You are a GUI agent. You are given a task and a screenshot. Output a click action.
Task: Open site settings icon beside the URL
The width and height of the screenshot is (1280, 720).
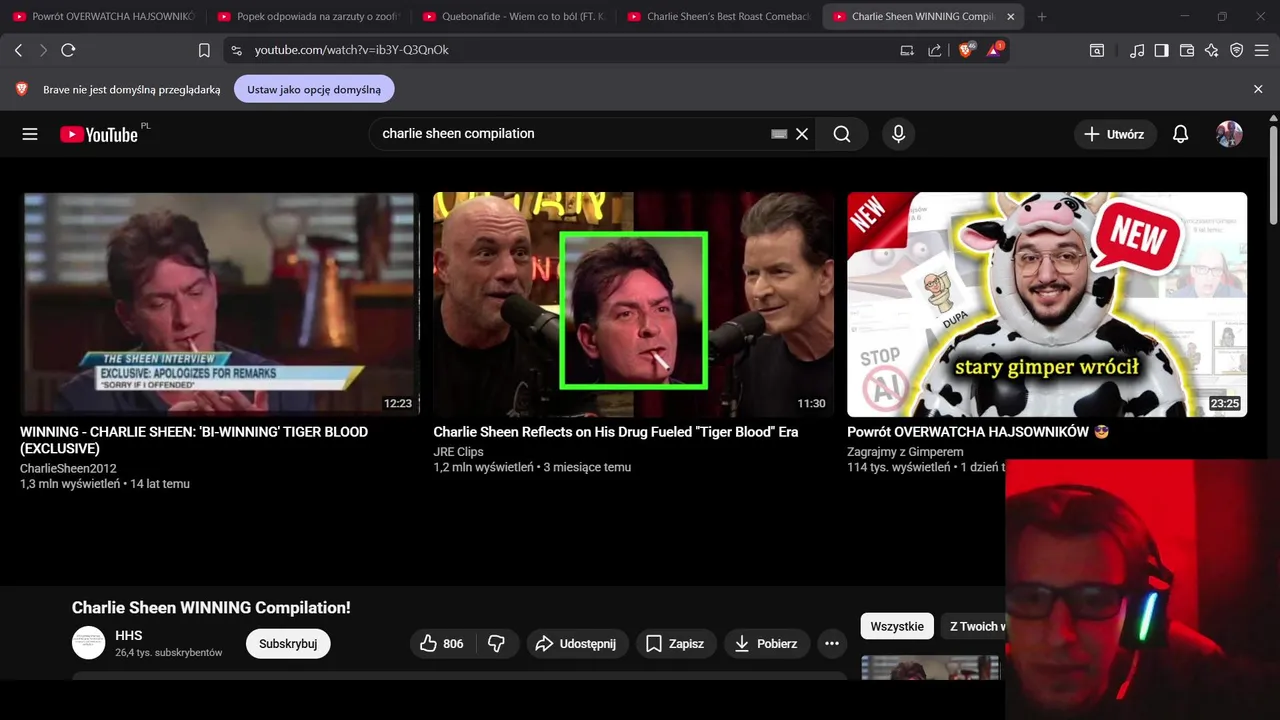point(235,50)
